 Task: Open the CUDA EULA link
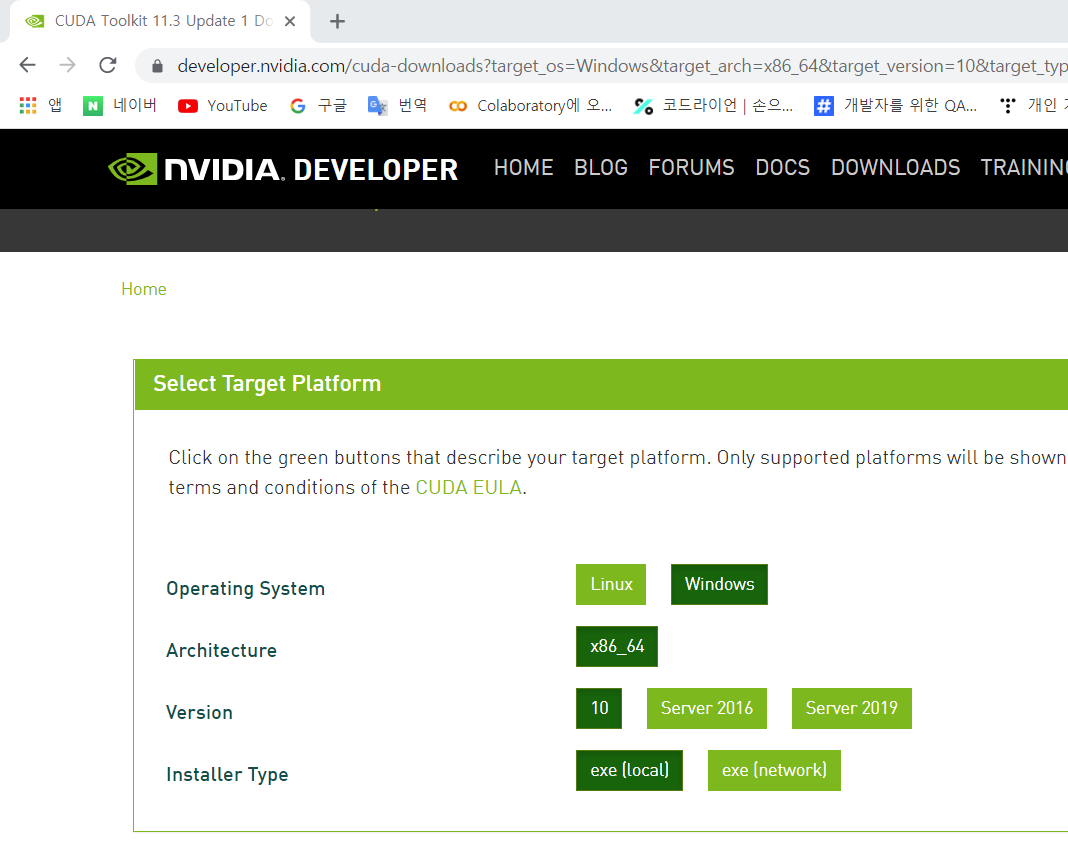coord(469,488)
